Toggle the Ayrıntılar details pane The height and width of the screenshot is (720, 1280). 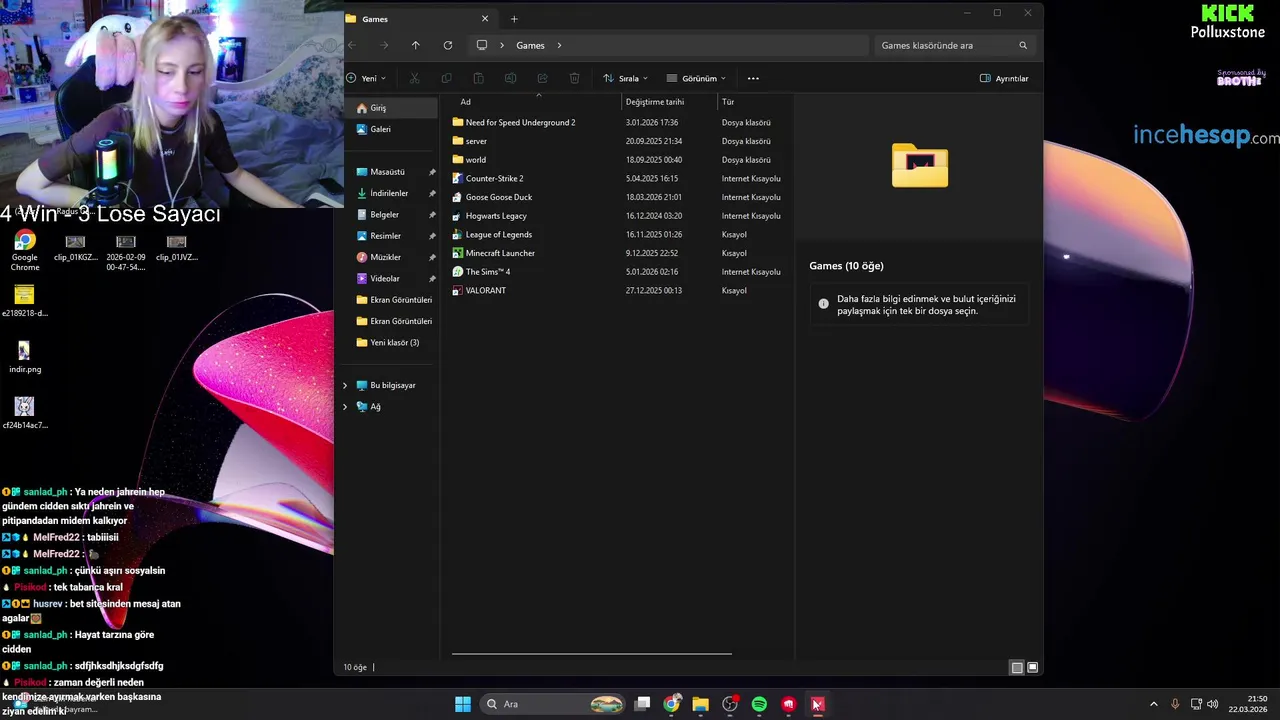1004,78
